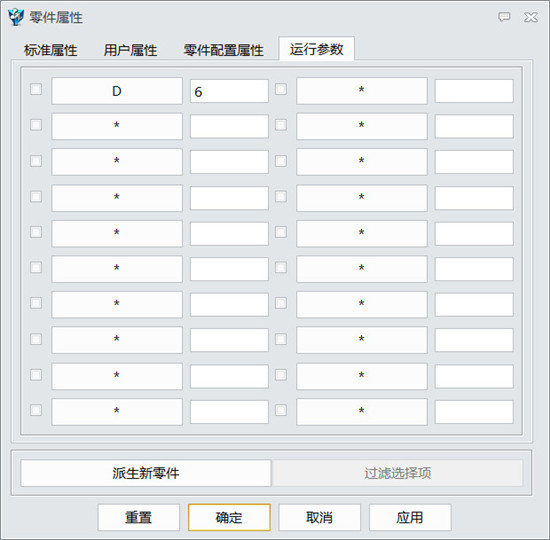Click the 重置 button
550x540 pixels.
click(139, 518)
